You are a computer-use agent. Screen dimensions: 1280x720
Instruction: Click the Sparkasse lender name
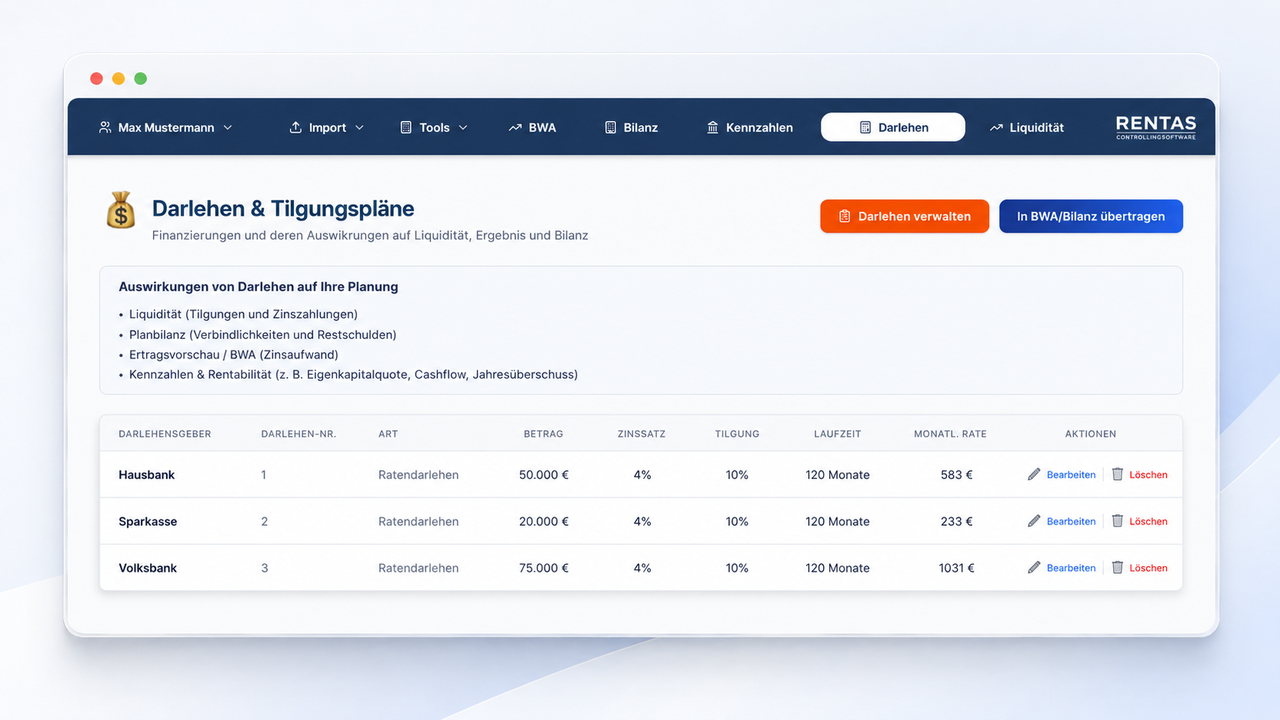(149, 521)
